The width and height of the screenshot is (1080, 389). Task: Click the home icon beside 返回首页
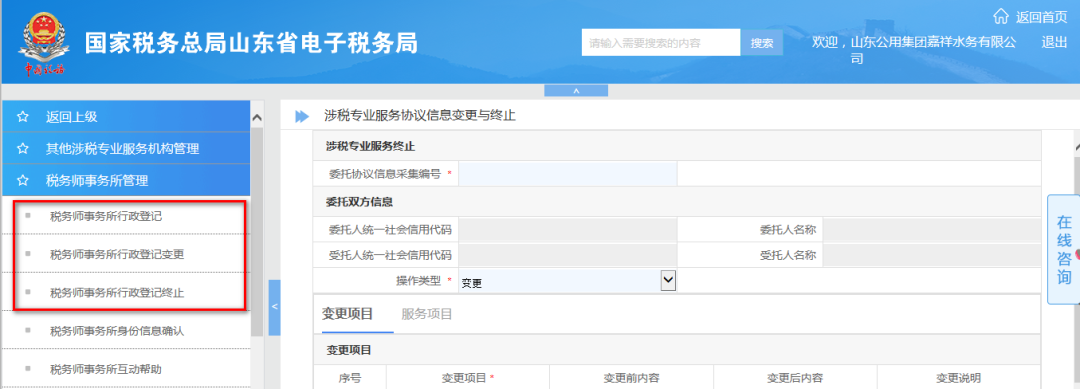pyautogui.click(x=1001, y=16)
